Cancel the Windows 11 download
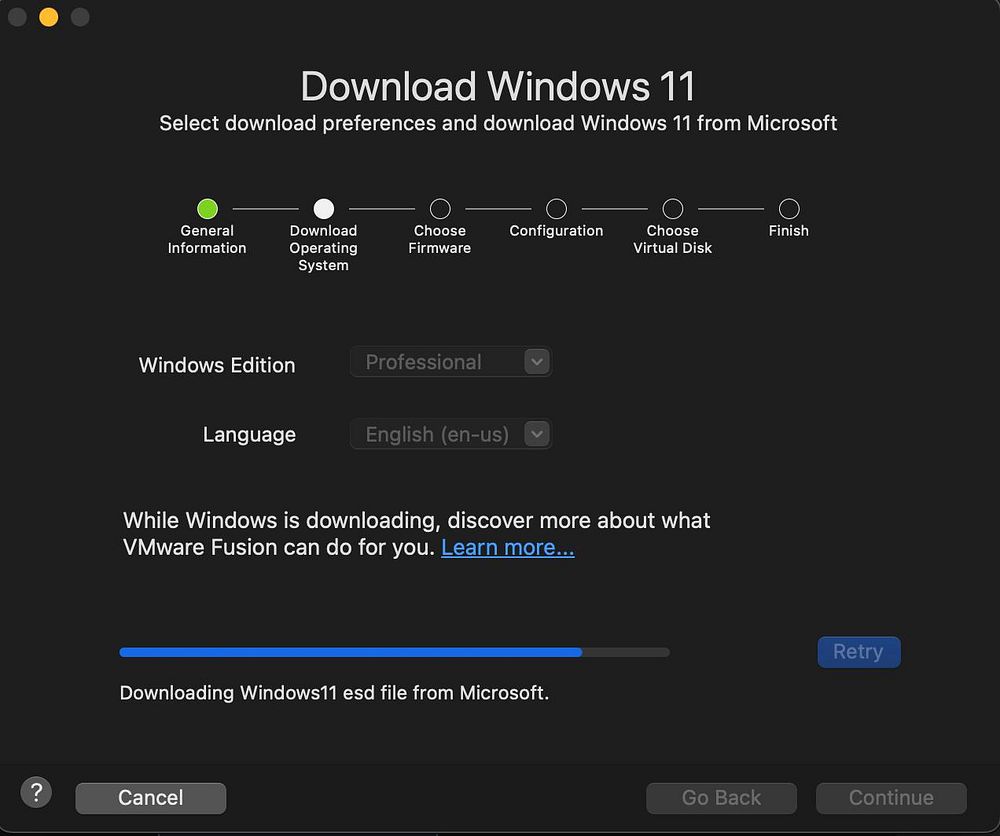 tap(151, 798)
